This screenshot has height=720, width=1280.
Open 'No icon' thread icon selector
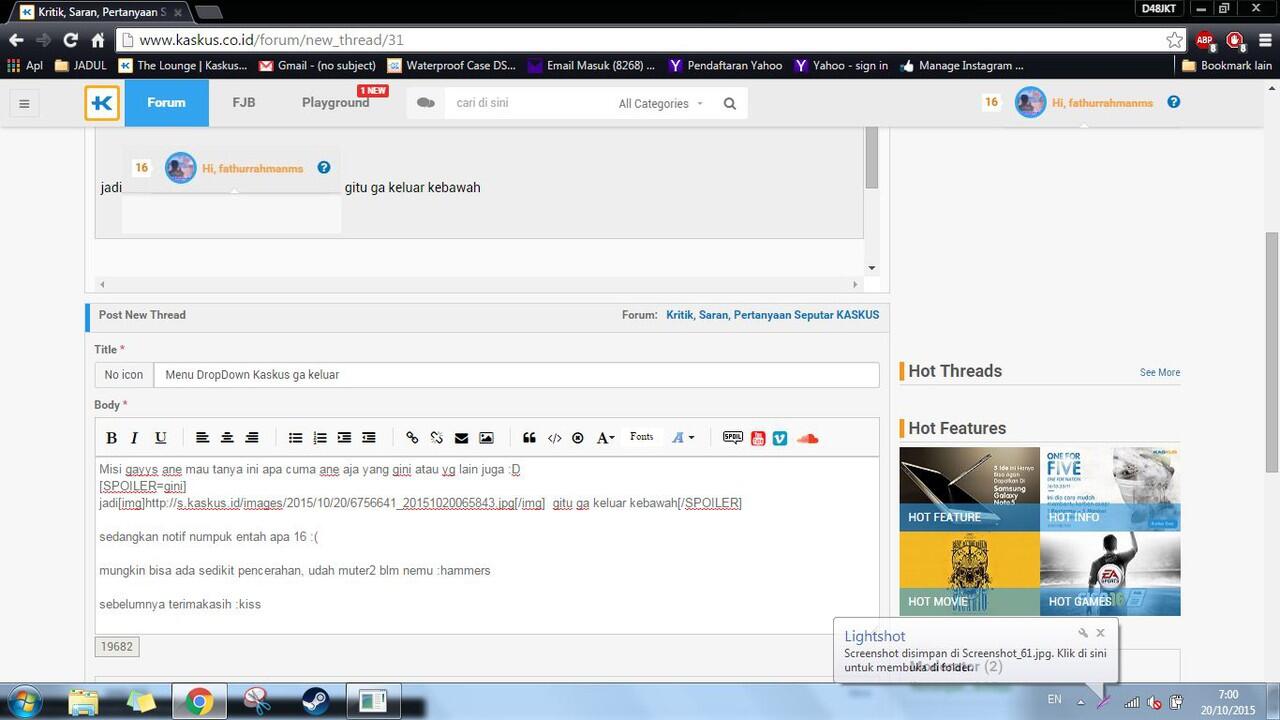coord(124,375)
